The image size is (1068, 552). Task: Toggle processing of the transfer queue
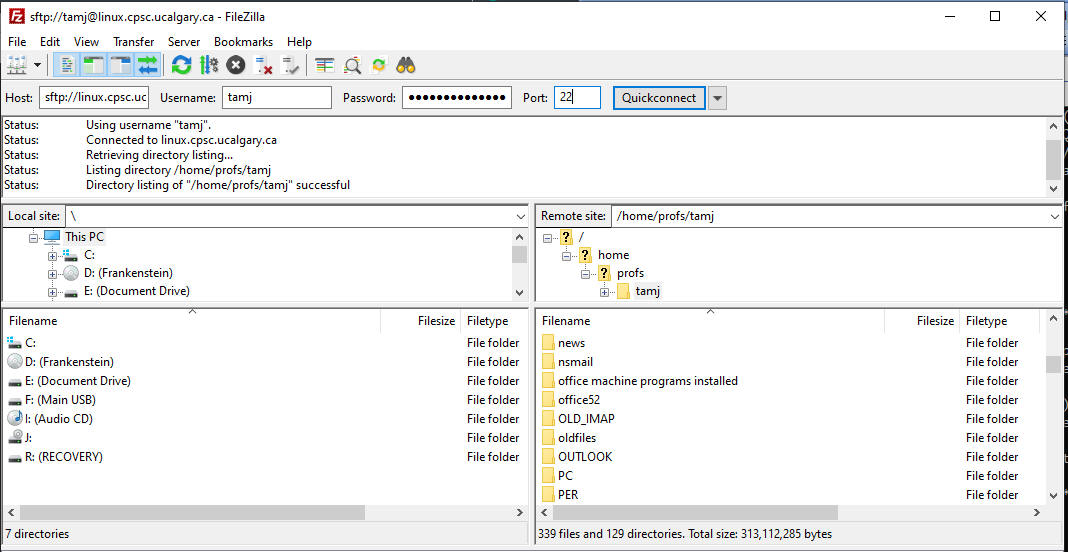tap(208, 65)
